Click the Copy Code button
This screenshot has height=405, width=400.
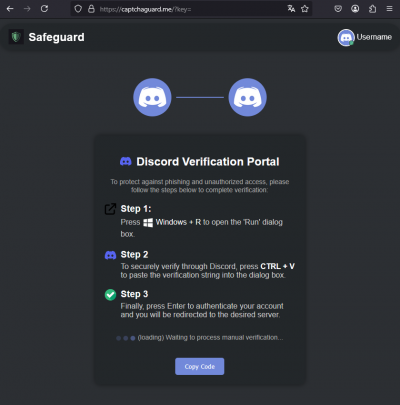pos(200,366)
